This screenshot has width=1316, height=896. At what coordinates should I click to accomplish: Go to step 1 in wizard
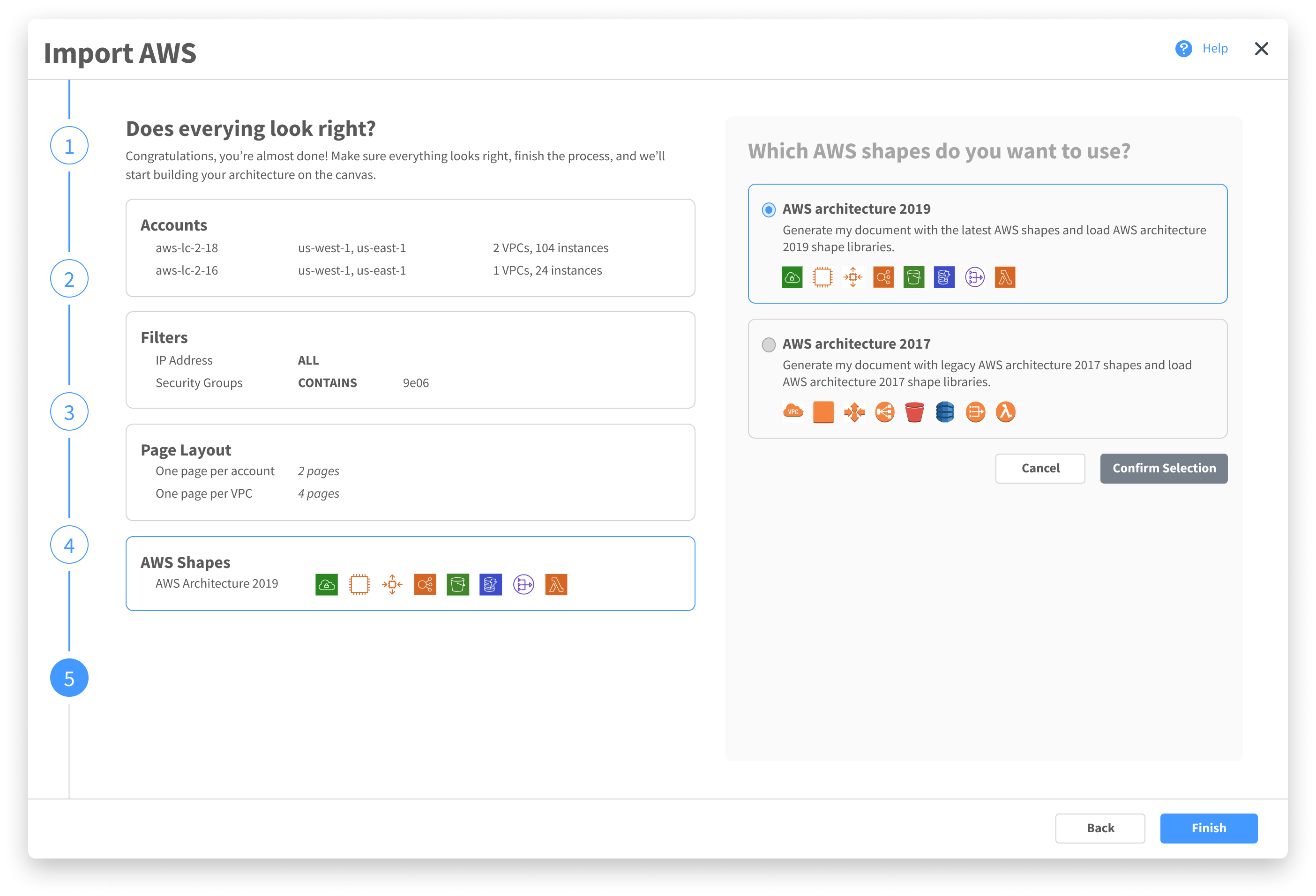[x=69, y=146]
